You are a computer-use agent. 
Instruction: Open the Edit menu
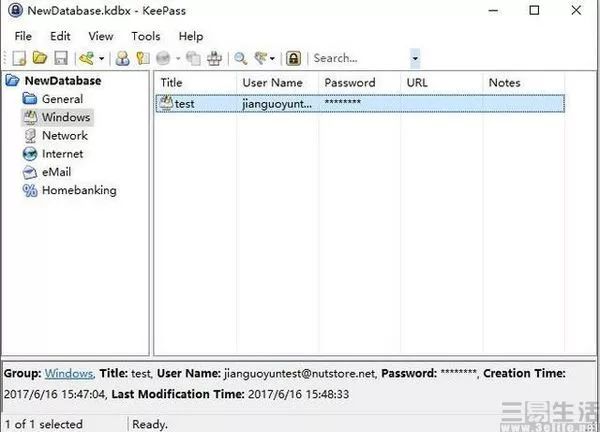tap(60, 36)
